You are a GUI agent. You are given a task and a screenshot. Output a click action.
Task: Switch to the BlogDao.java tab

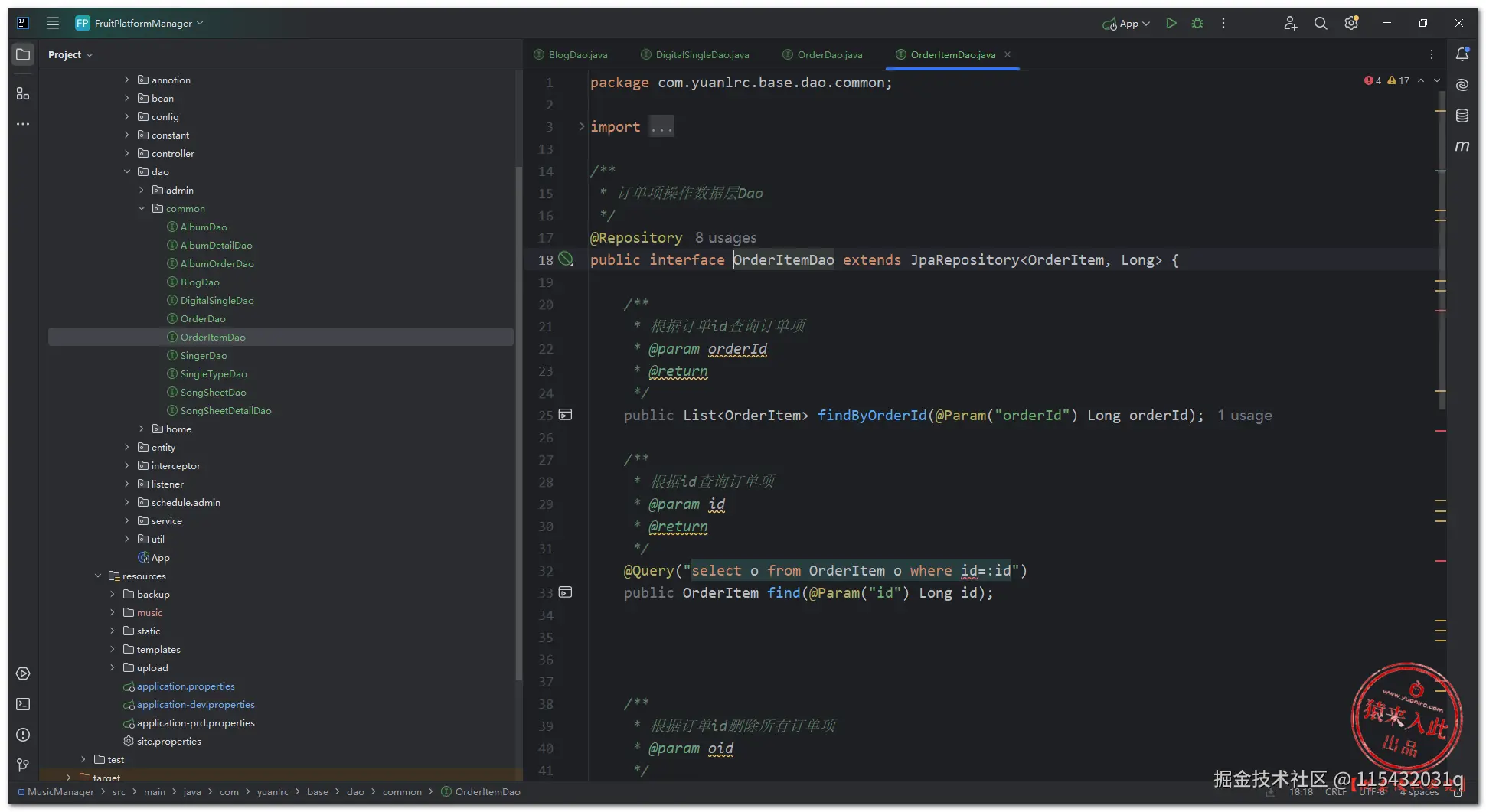(x=571, y=54)
